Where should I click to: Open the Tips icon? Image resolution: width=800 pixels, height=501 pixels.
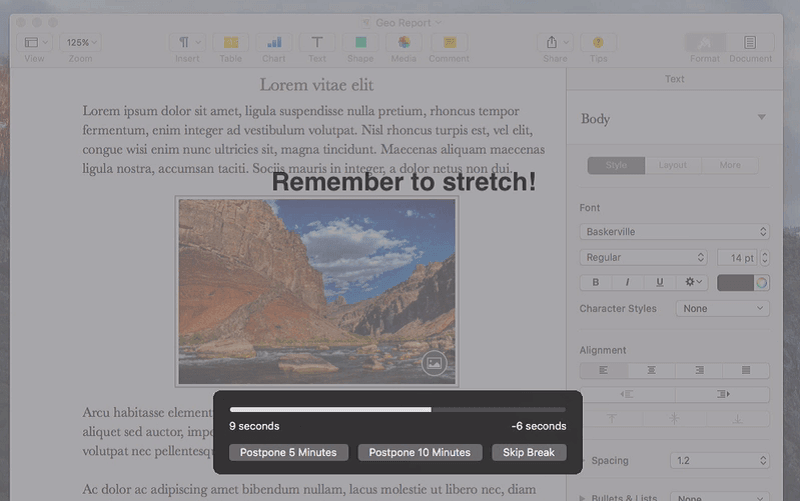[598, 42]
